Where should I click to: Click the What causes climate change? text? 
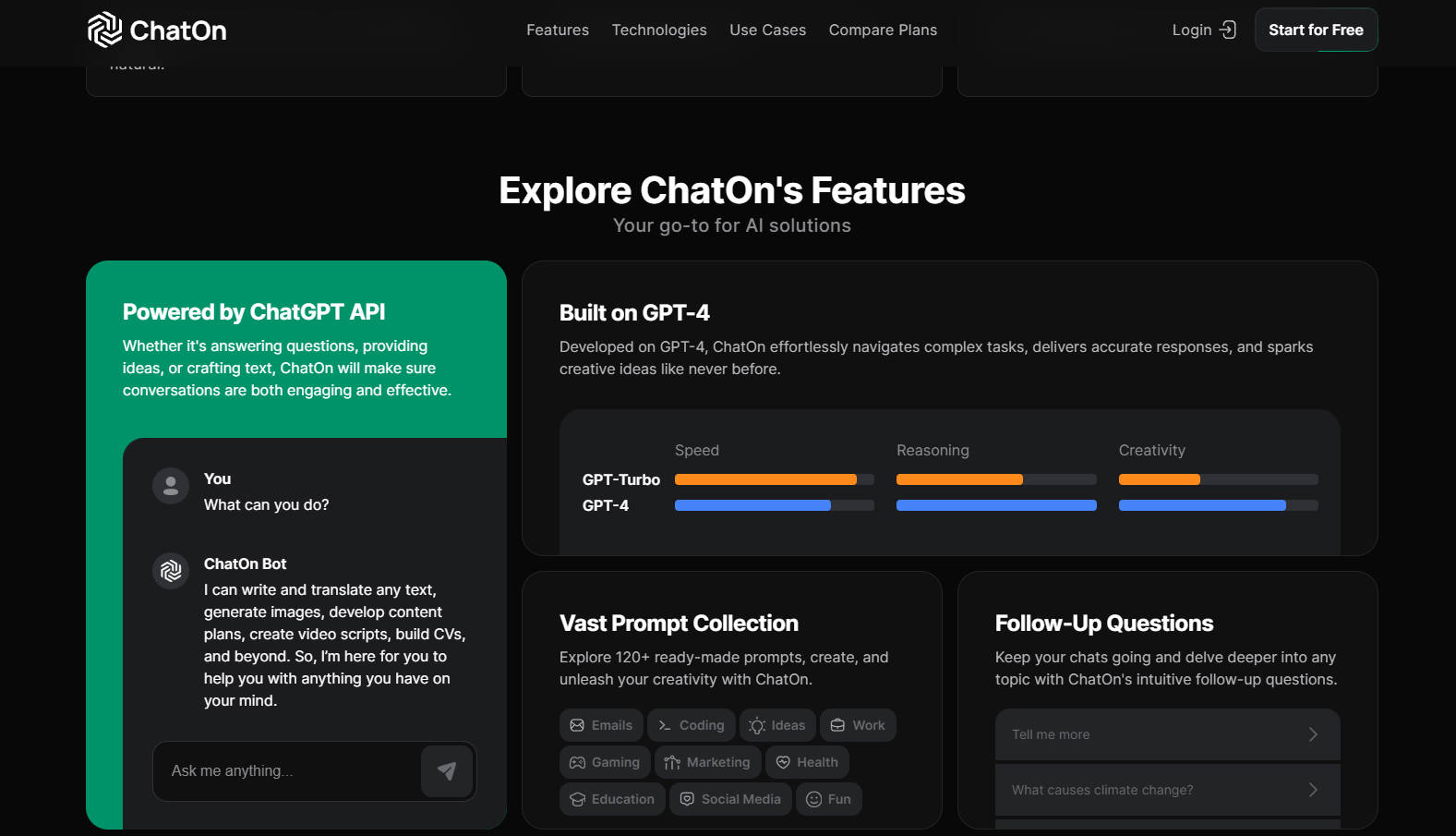coord(1102,790)
